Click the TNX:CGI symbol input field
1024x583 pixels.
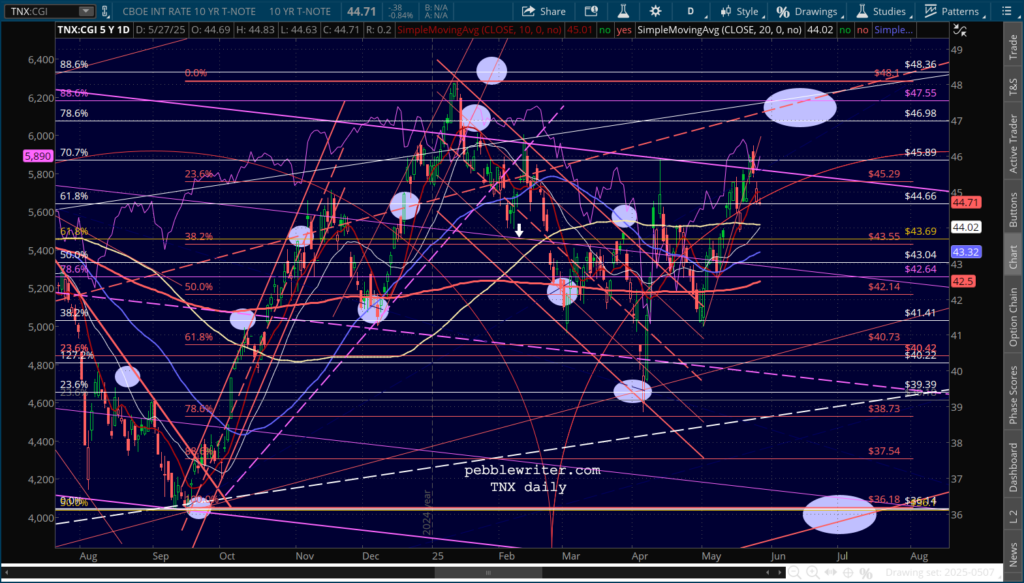[x=38, y=12]
